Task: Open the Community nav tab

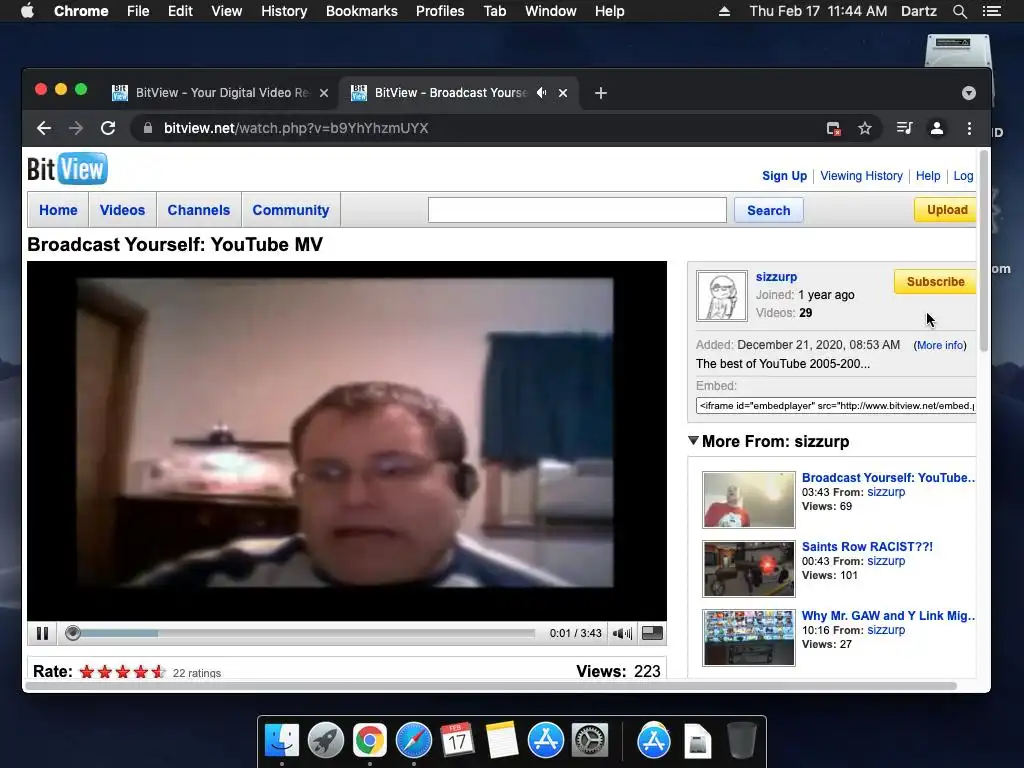Action: pyautogui.click(x=291, y=210)
